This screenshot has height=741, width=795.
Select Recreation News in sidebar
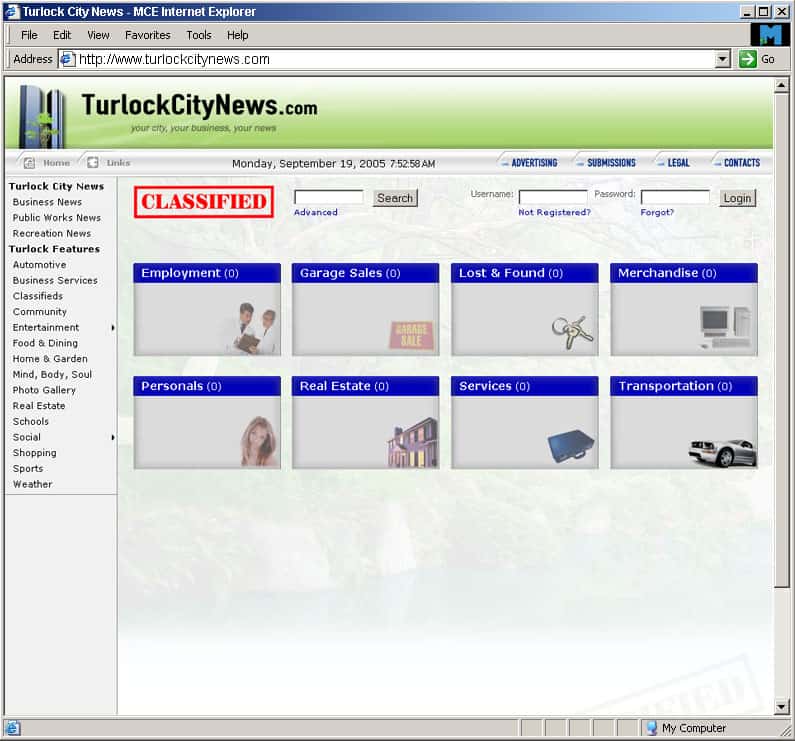click(x=52, y=234)
